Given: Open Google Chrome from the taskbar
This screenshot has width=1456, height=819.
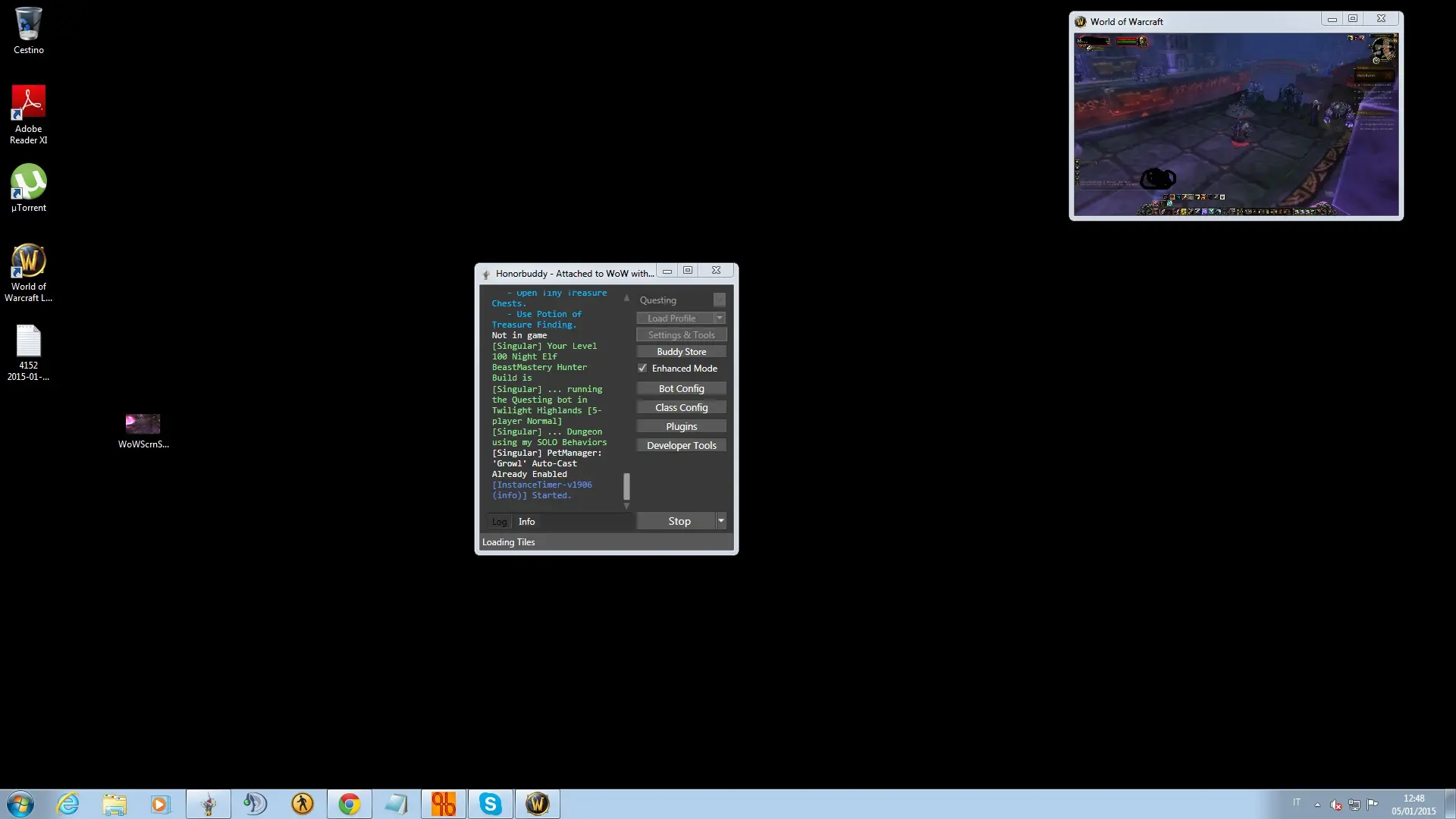Looking at the screenshot, I should (349, 804).
